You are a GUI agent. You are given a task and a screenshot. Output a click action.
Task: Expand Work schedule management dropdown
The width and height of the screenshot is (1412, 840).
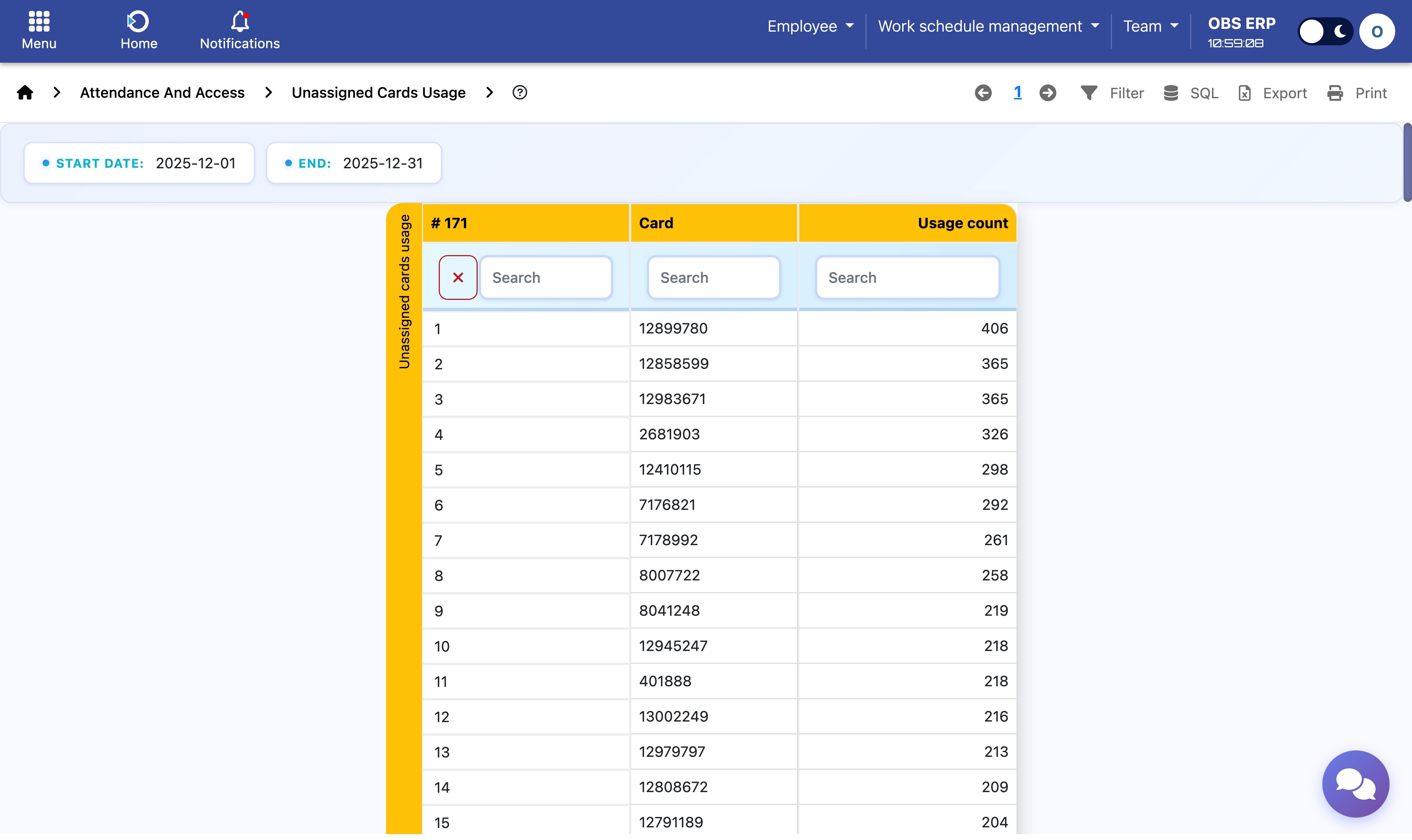coord(988,26)
